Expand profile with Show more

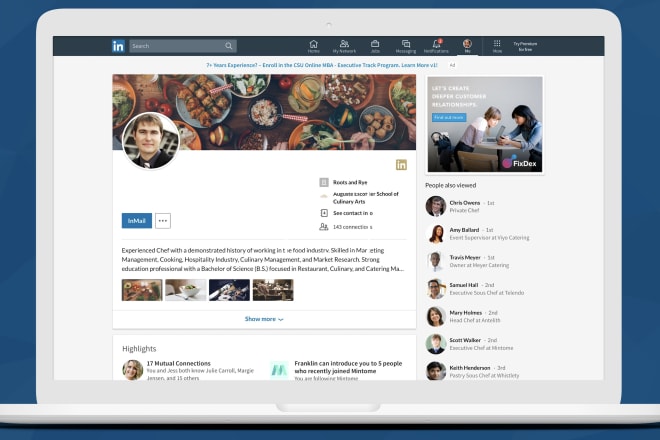click(264, 319)
